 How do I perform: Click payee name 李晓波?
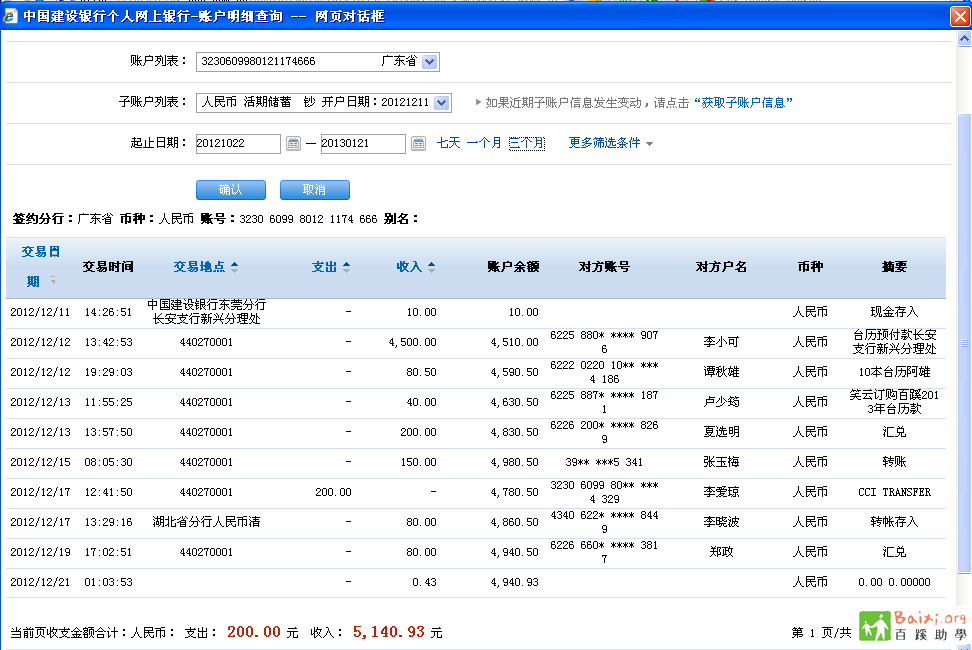point(721,522)
